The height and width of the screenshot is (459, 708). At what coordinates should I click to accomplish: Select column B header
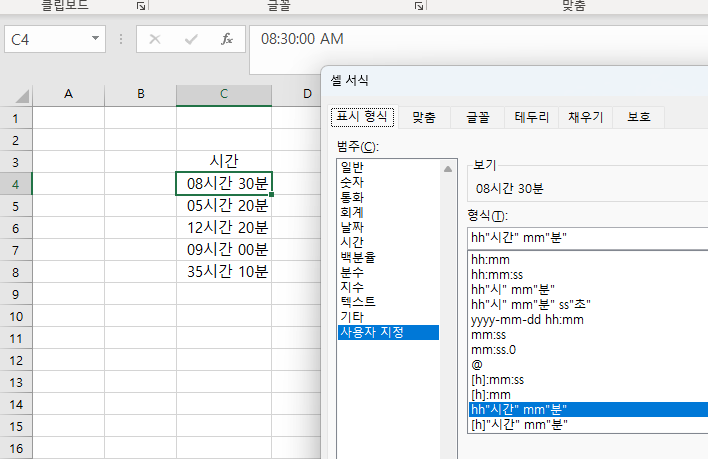140,94
